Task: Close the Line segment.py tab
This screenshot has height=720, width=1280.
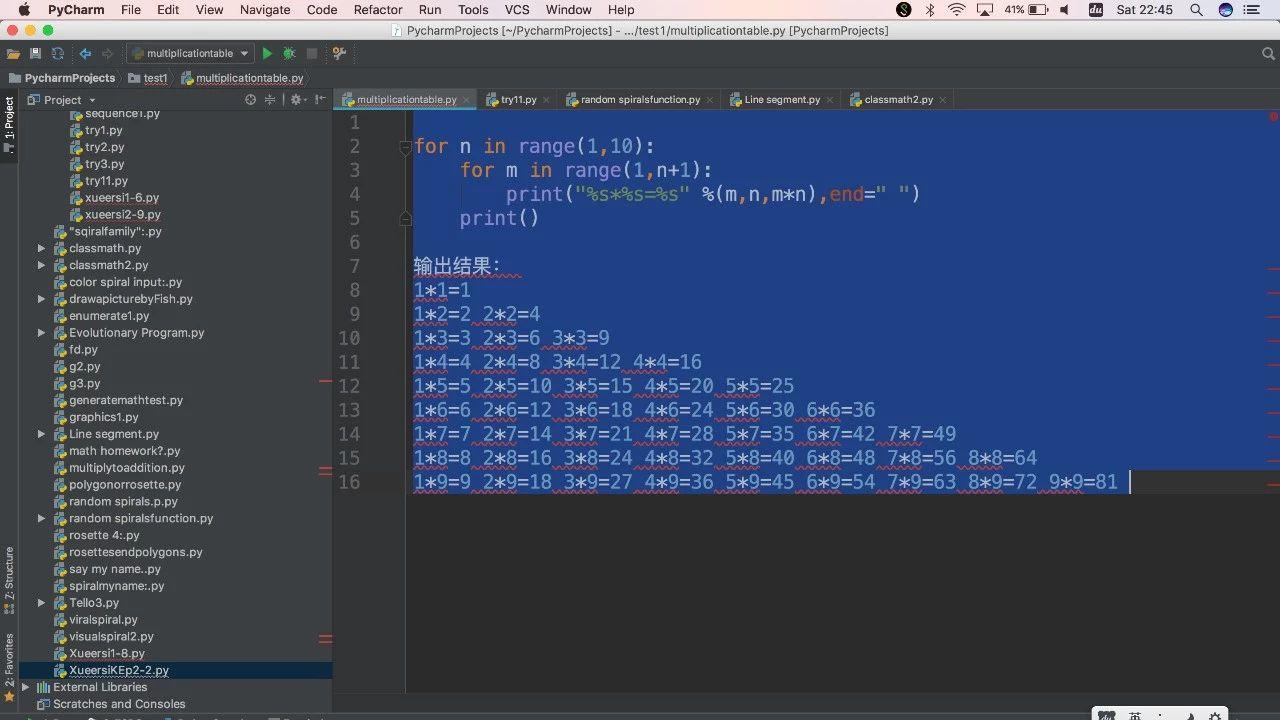Action: 830,100
